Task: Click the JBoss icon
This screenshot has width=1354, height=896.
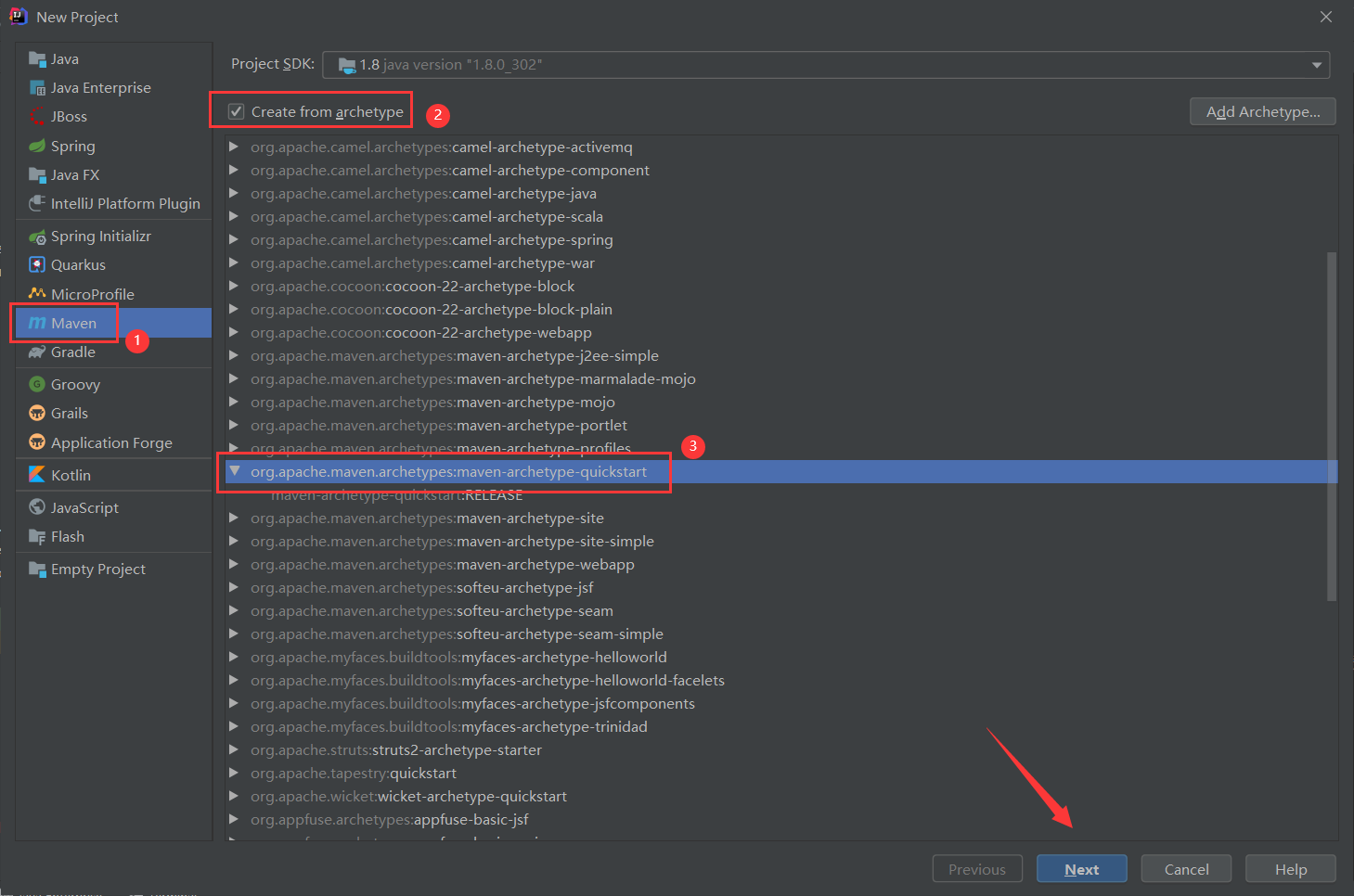Action: (37, 117)
